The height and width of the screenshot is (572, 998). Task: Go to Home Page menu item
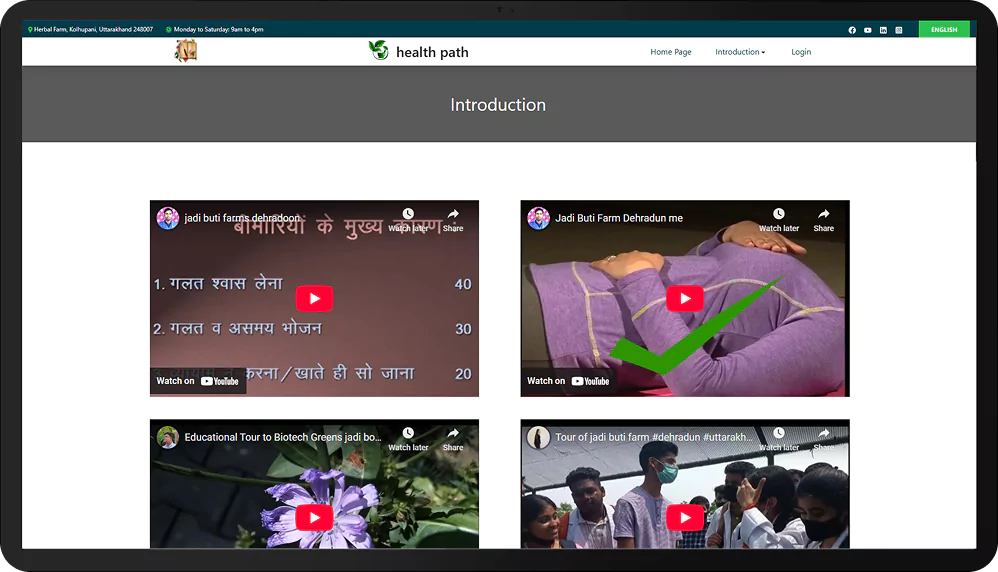pyautogui.click(x=671, y=52)
